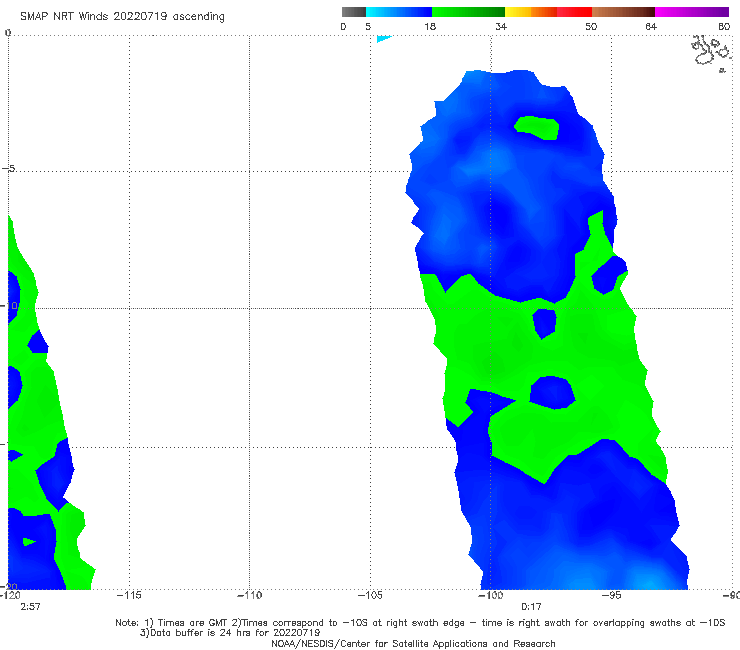
Task: Click the red segment of the color bar
Action: (x=574, y=12)
